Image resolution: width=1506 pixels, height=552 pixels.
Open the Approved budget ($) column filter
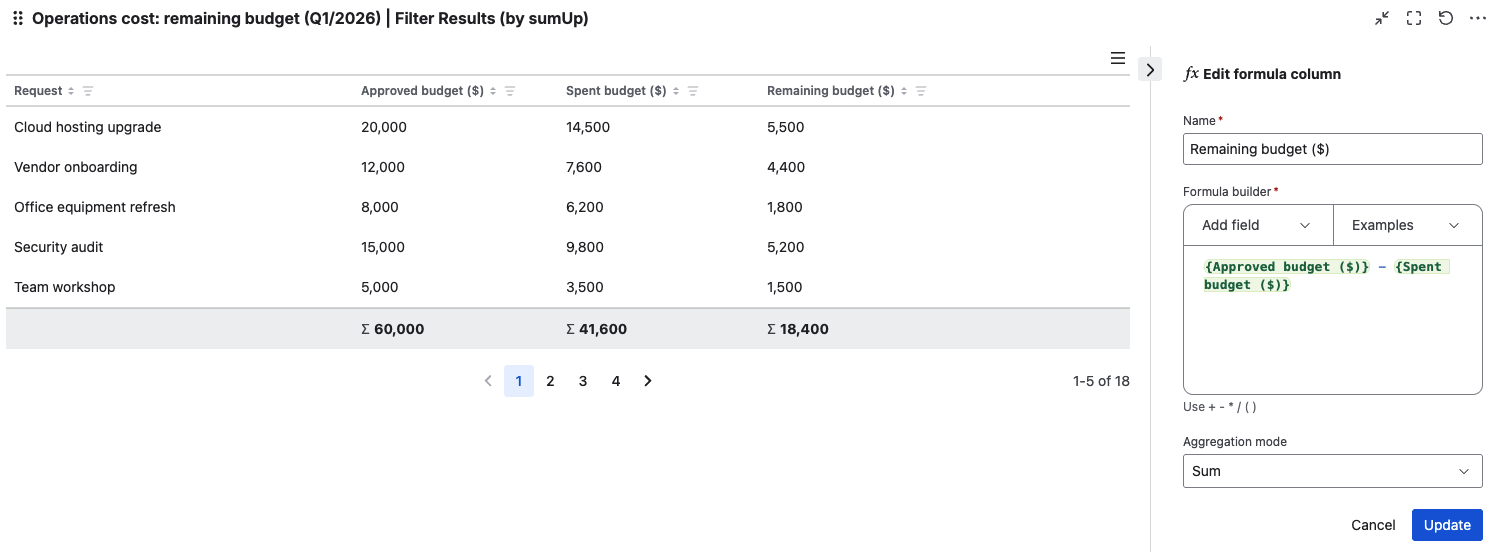pyautogui.click(x=510, y=91)
